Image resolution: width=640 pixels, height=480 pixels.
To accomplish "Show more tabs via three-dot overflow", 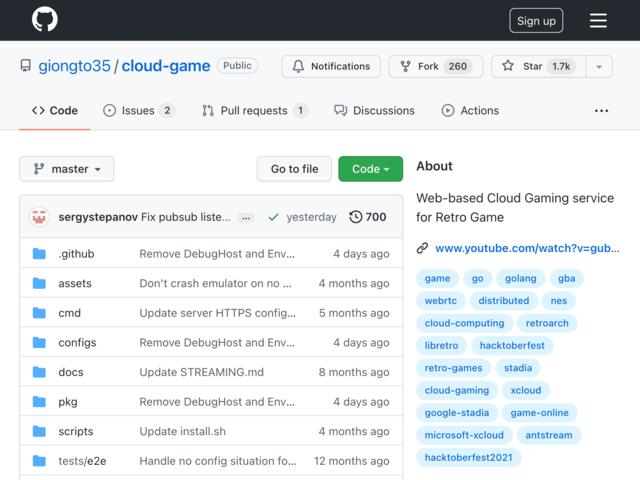I will [x=601, y=111].
